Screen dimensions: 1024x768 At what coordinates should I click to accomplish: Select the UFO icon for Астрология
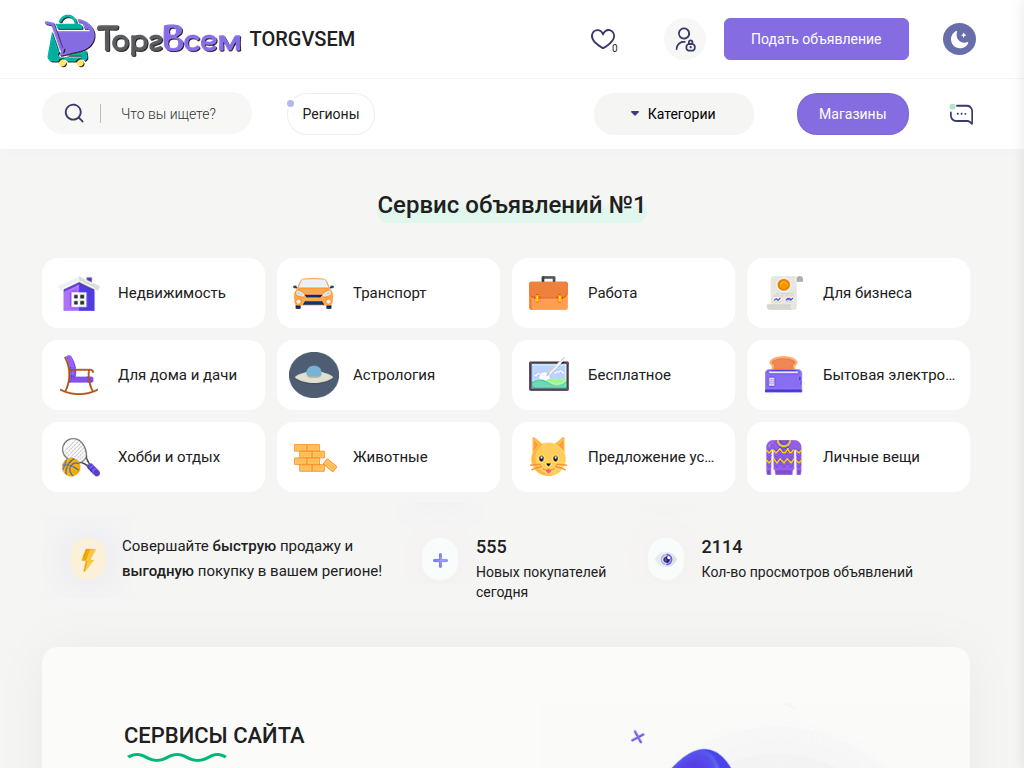[313, 375]
